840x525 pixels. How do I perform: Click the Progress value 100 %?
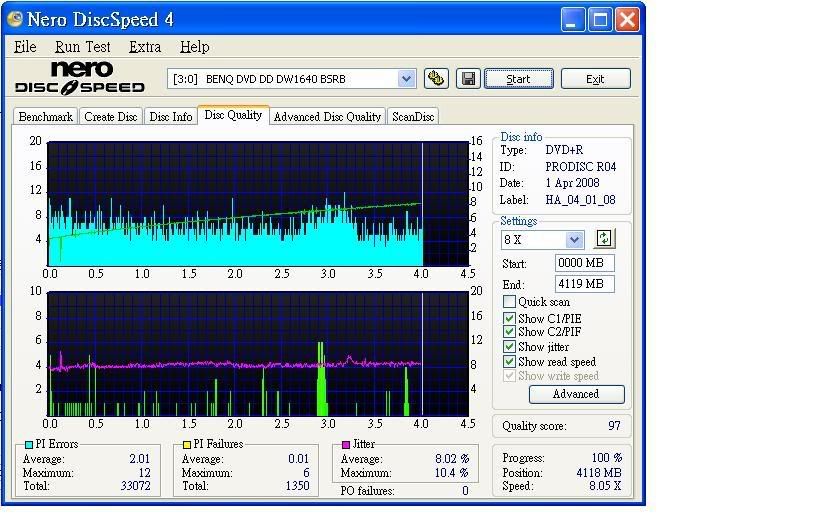tap(607, 458)
